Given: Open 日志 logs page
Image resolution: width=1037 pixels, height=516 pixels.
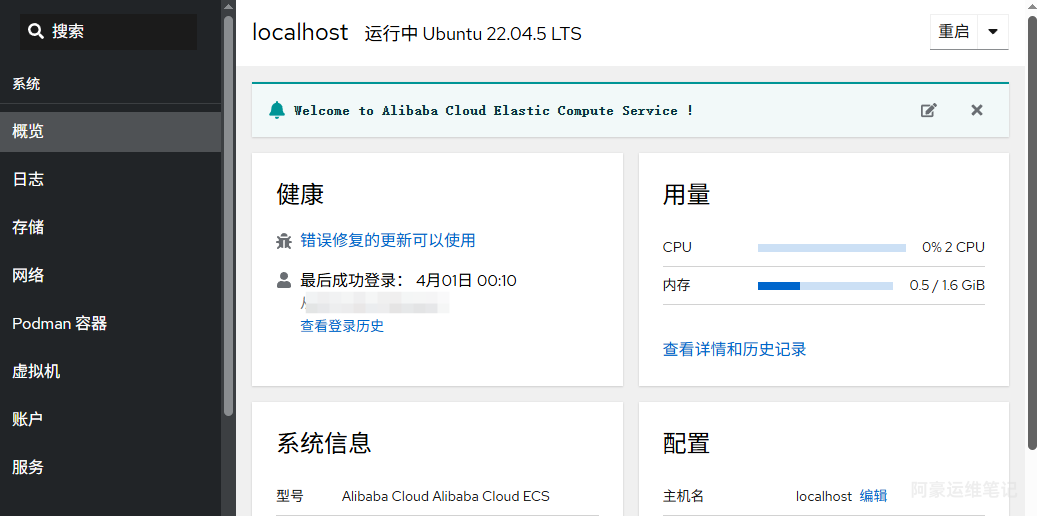Looking at the screenshot, I should [110, 179].
